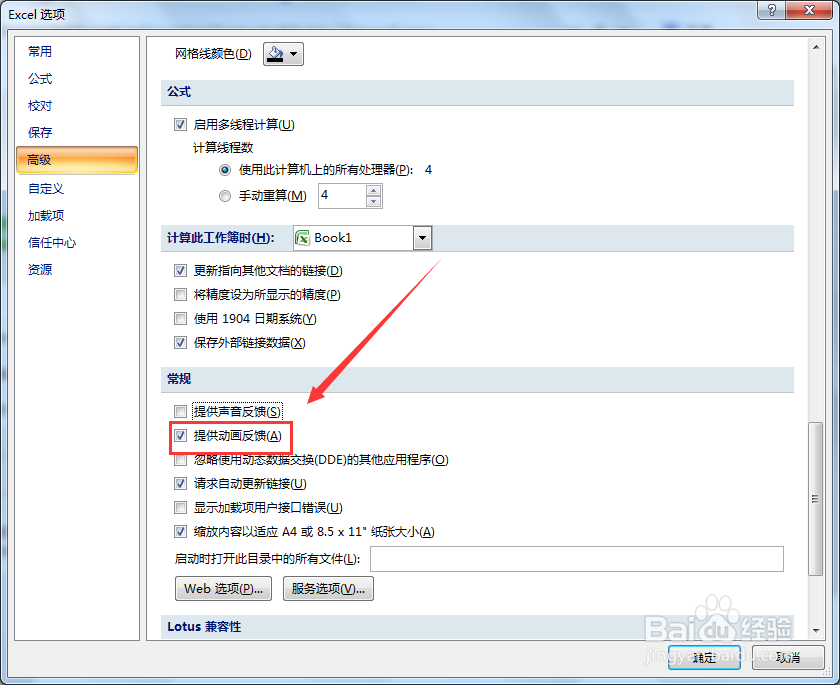Toggle 启用多线程计算 checkbox
The image size is (840, 685).
[x=181, y=125]
